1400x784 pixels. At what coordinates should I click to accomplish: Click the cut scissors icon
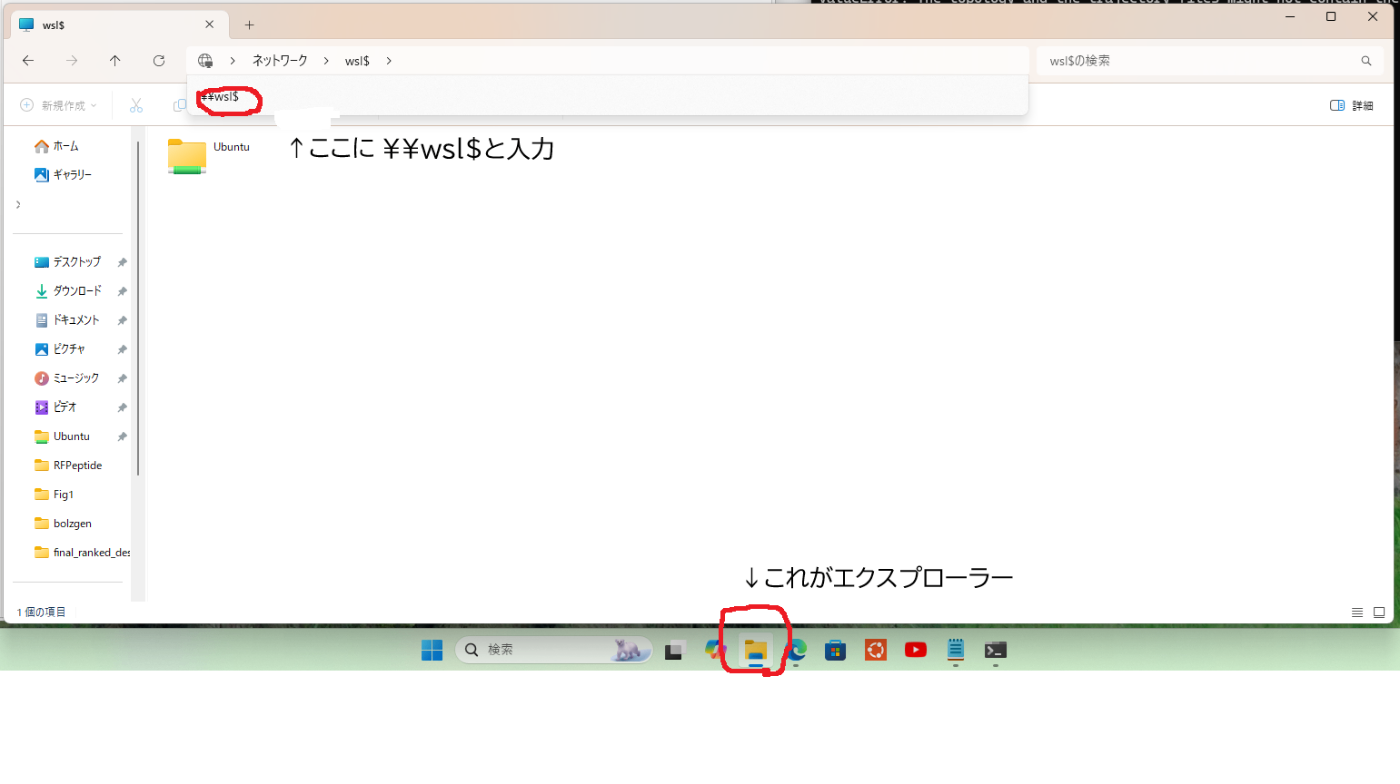[136, 105]
